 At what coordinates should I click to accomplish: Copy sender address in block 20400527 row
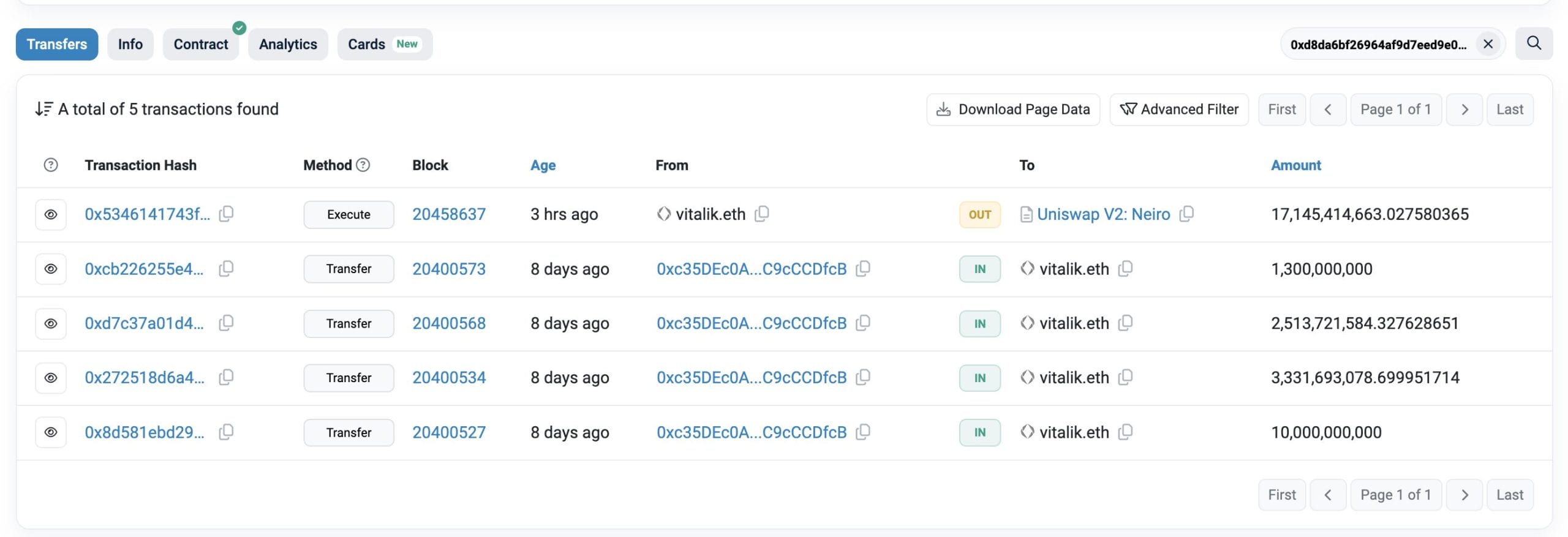862,432
